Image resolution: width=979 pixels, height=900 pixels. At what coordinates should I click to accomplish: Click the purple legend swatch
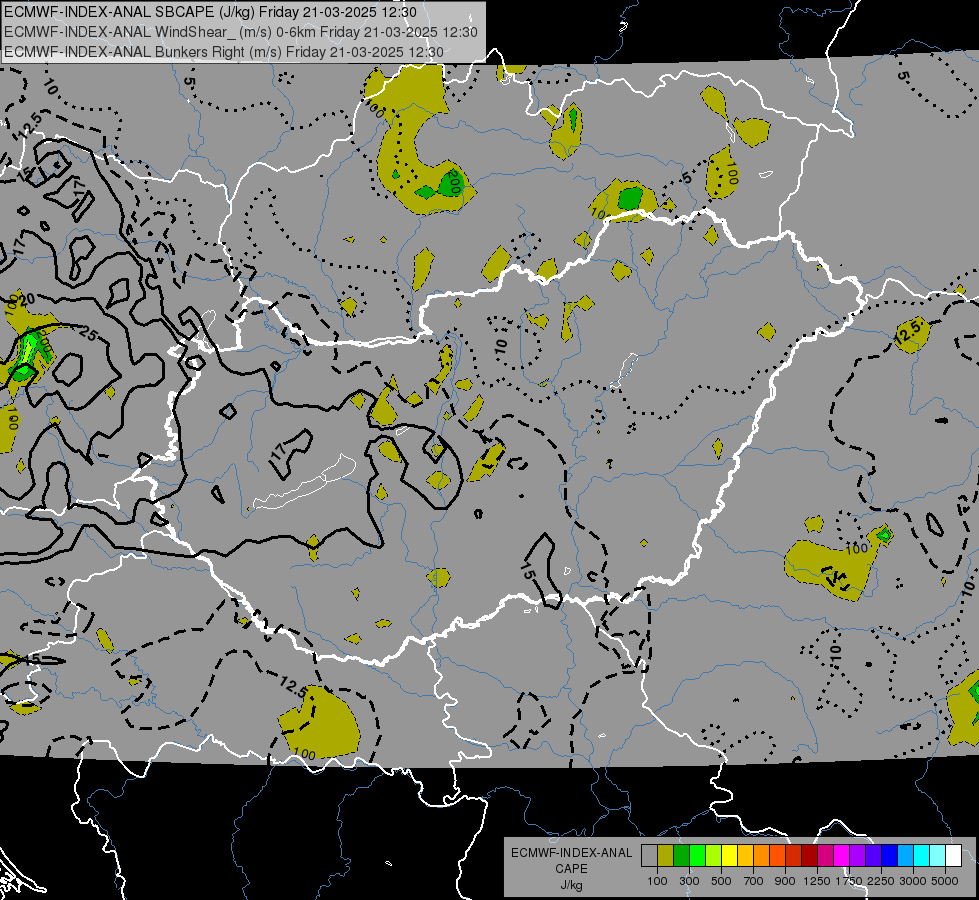pyautogui.click(x=858, y=856)
